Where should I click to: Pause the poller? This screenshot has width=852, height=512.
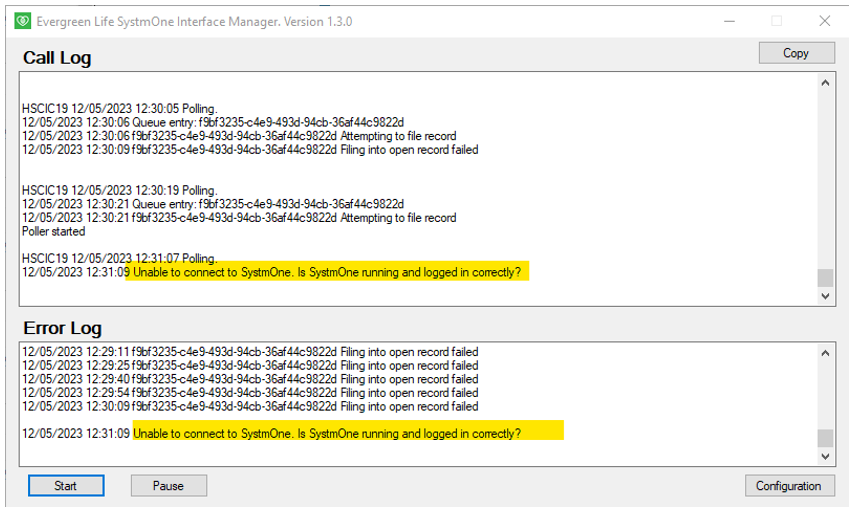click(168, 485)
